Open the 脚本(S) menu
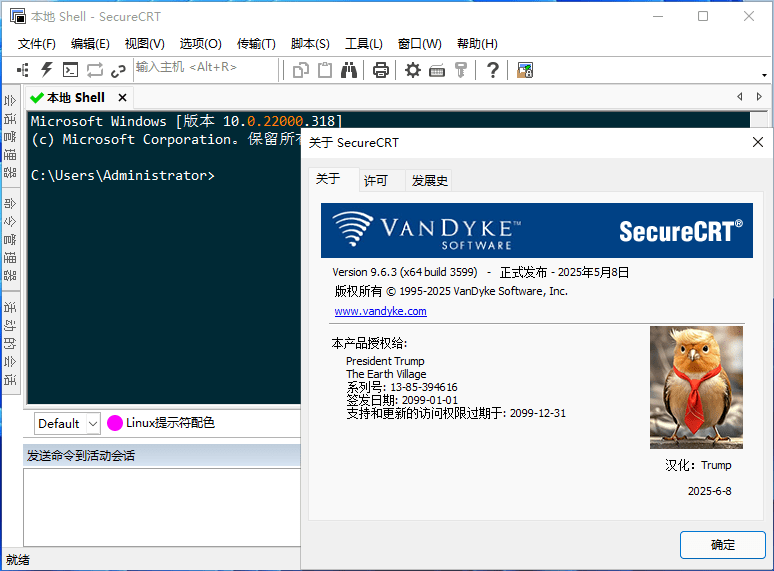The width and height of the screenshot is (774, 571). coord(310,44)
